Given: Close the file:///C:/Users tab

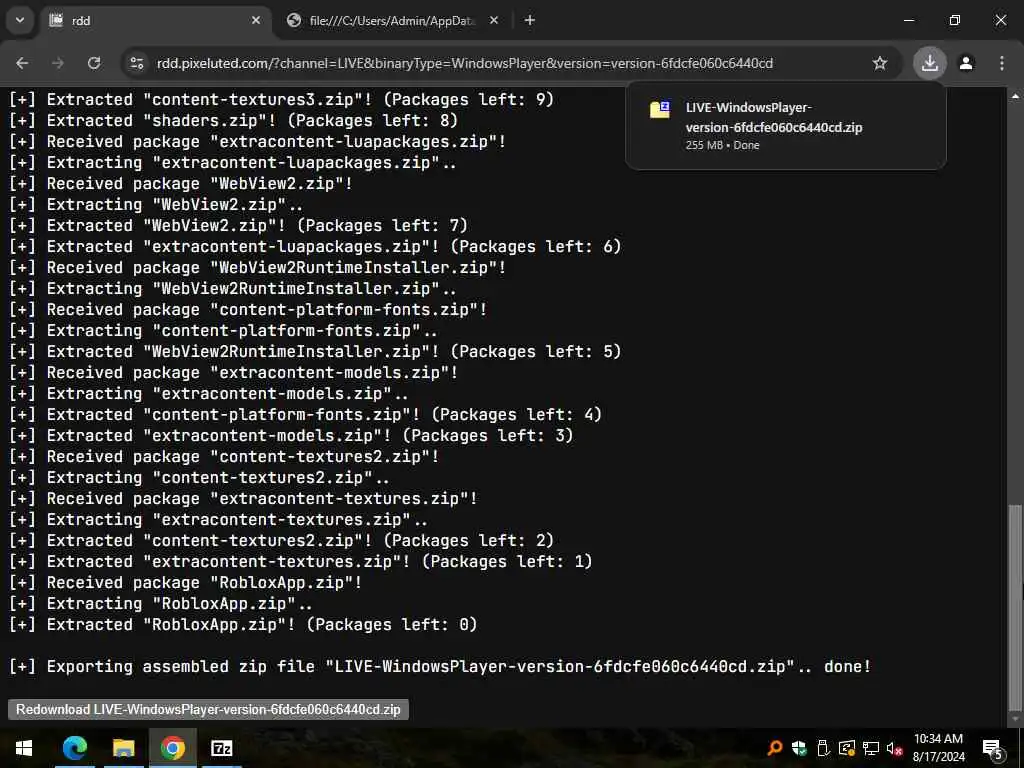Looking at the screenshot, I should click(494, 20).
